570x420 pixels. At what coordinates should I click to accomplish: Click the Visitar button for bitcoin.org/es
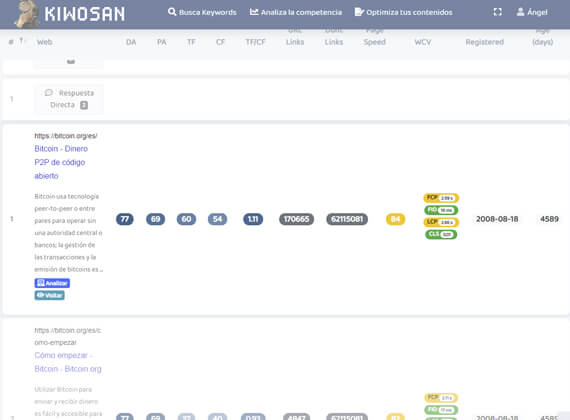[x=49, y=295]
